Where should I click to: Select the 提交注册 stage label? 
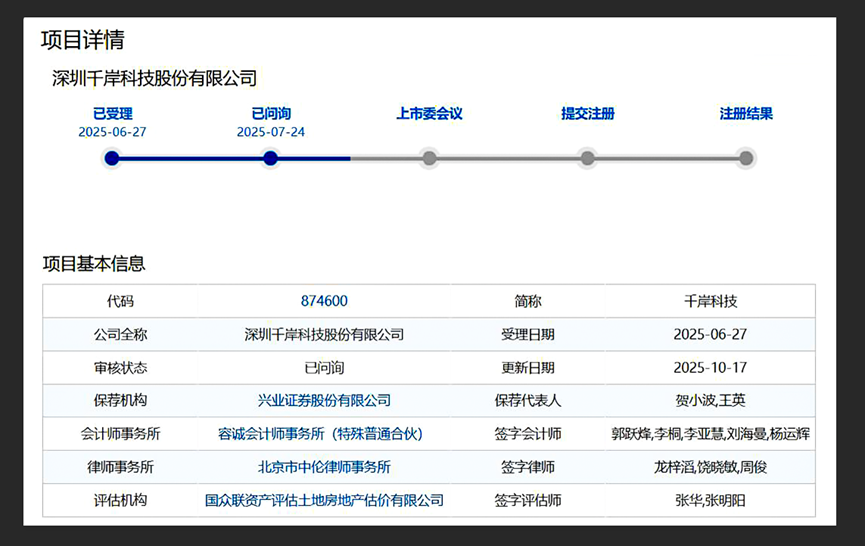coord(588,114)
